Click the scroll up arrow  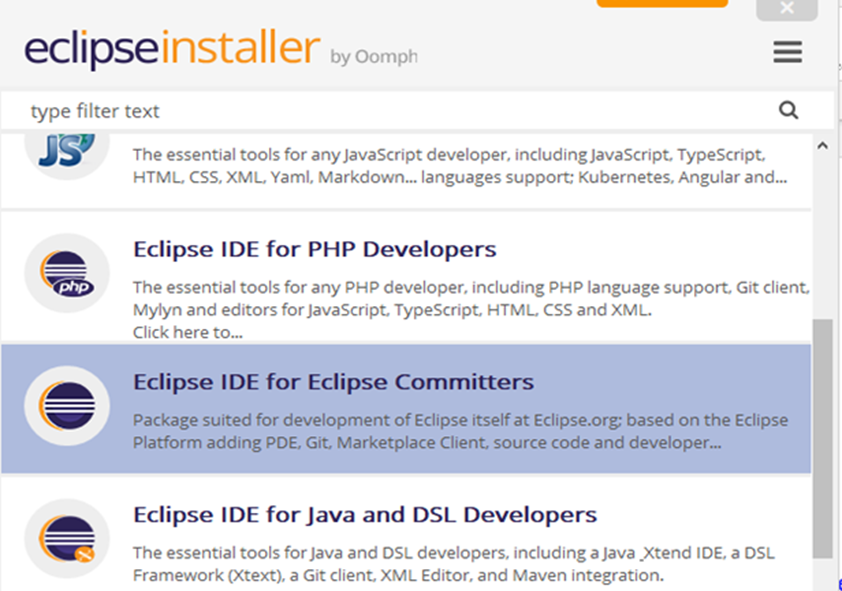point(823,145)
